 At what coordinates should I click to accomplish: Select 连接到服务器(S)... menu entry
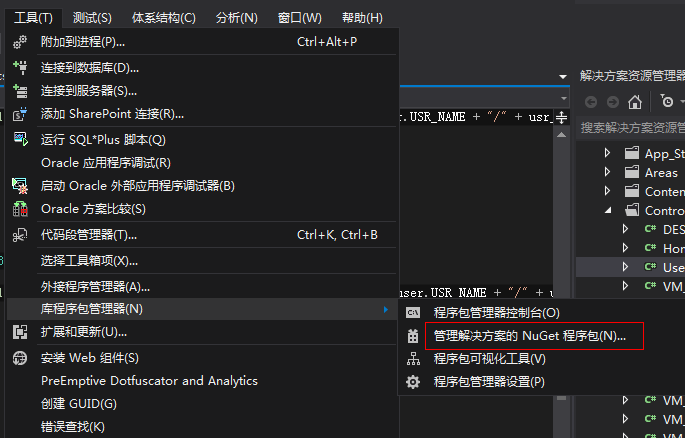201,91
